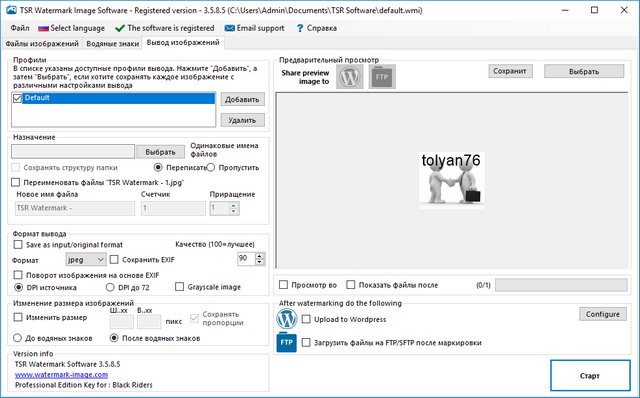Close the TSR Watermark window
Viewport: 640px width, 398px height.
(624, 10)
